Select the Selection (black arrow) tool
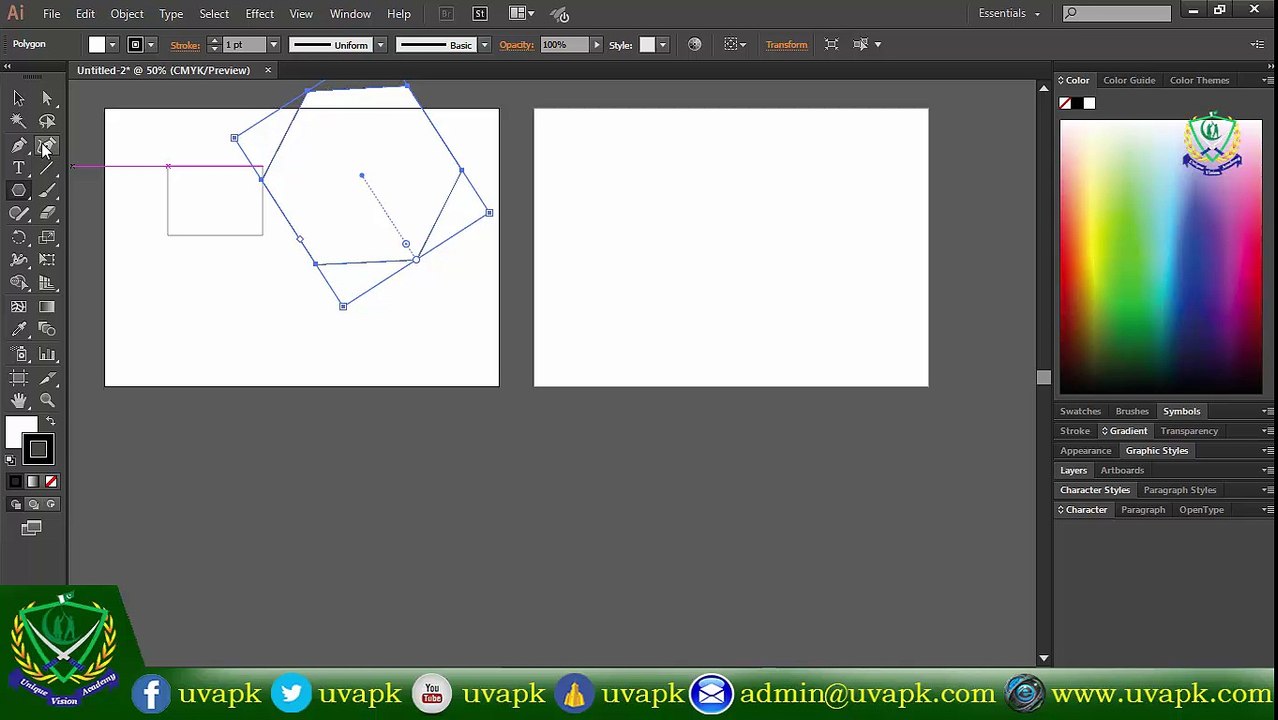 (19, 98)
